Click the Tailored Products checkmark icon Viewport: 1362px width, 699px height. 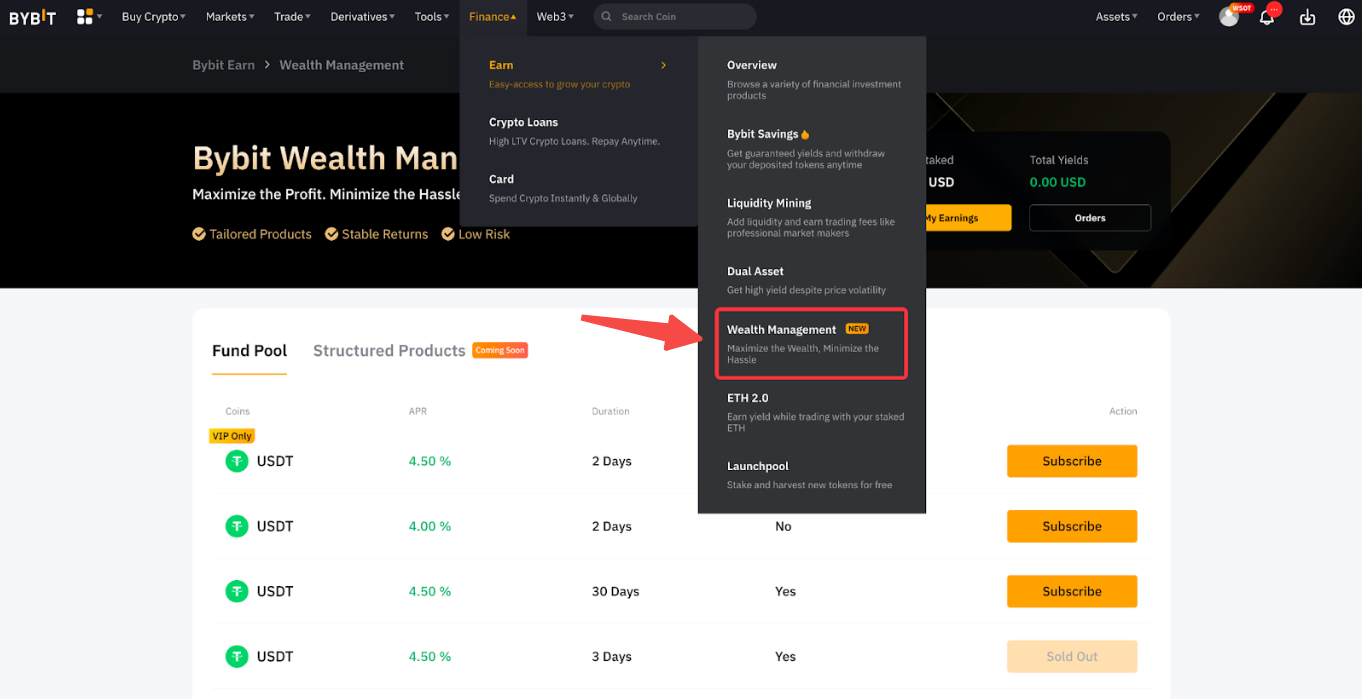tap(199, 234)
